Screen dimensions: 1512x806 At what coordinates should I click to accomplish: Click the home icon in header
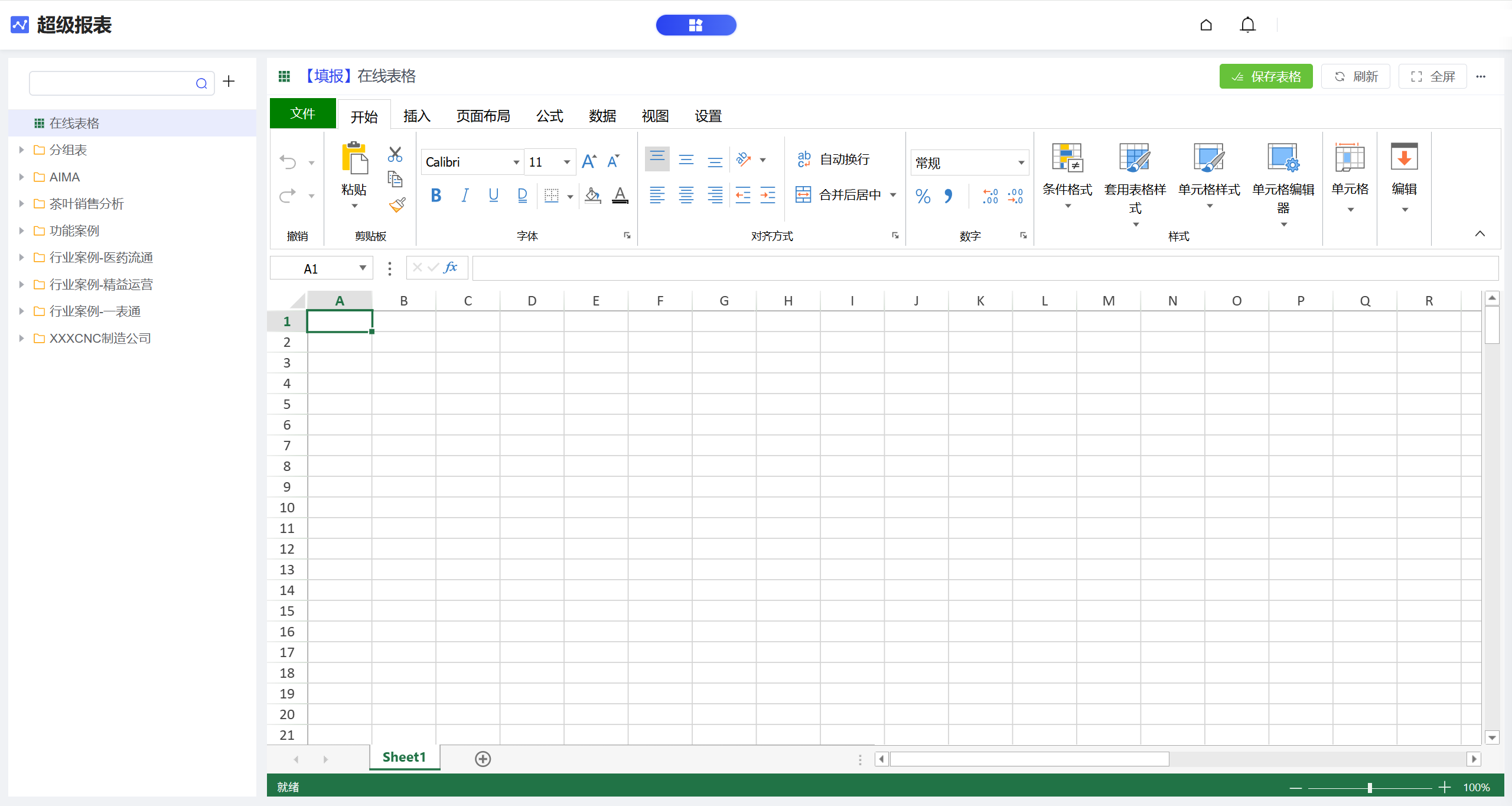pos(1206,25)
